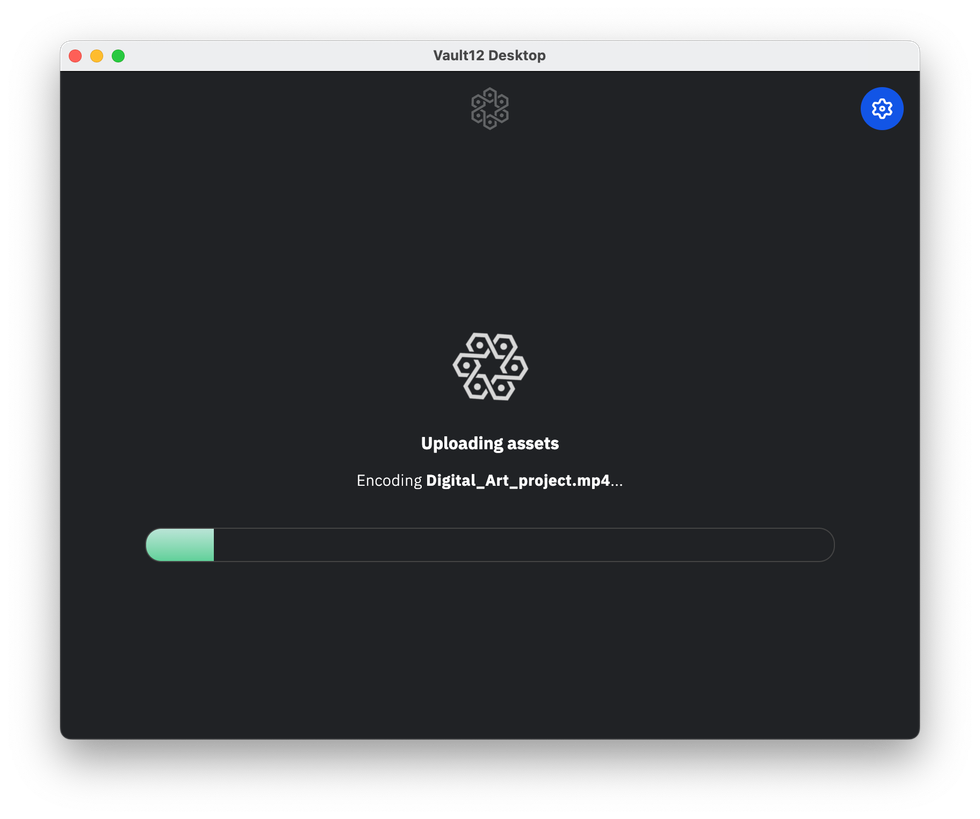Click Vault12 in the window title
Image resolution: width=980 pixels, height=819 pixels.
(459, 56)
